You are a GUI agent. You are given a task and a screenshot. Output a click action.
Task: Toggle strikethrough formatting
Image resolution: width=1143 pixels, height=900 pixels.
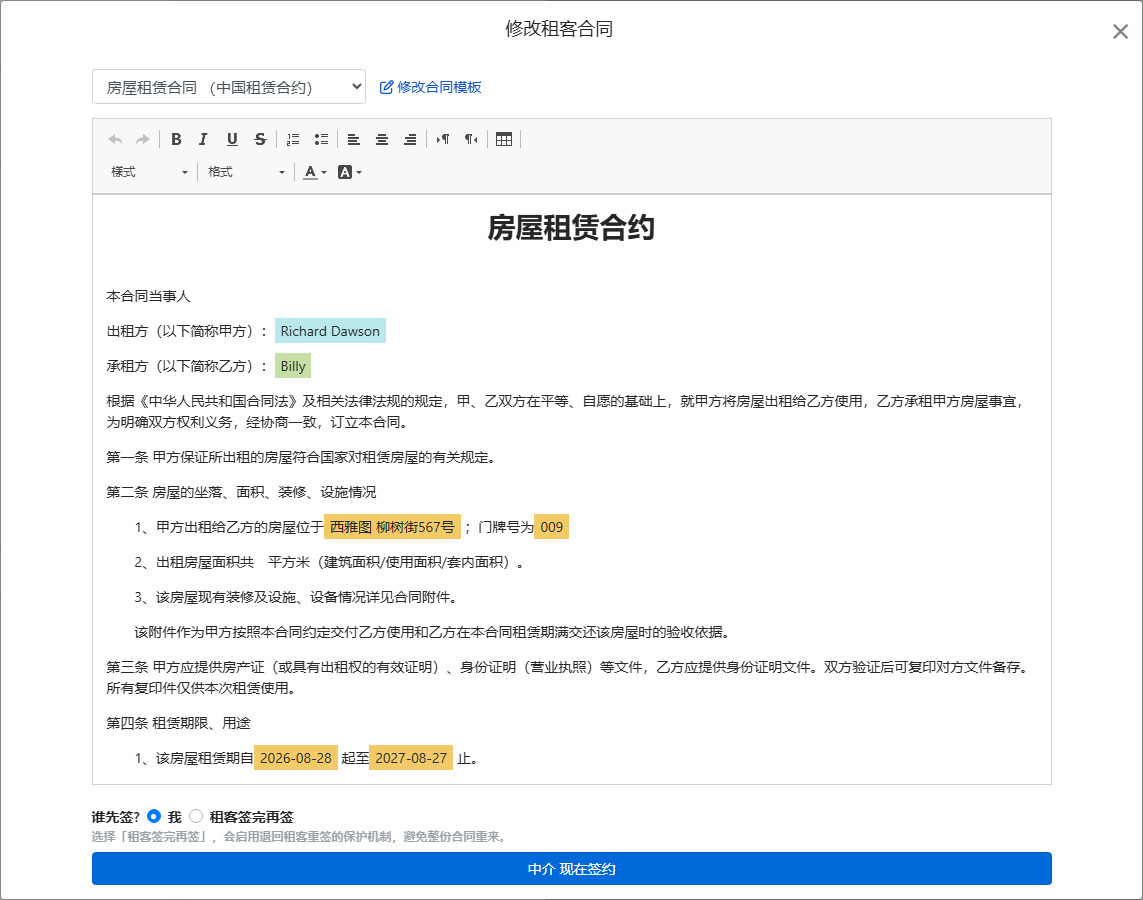point(260,139)
